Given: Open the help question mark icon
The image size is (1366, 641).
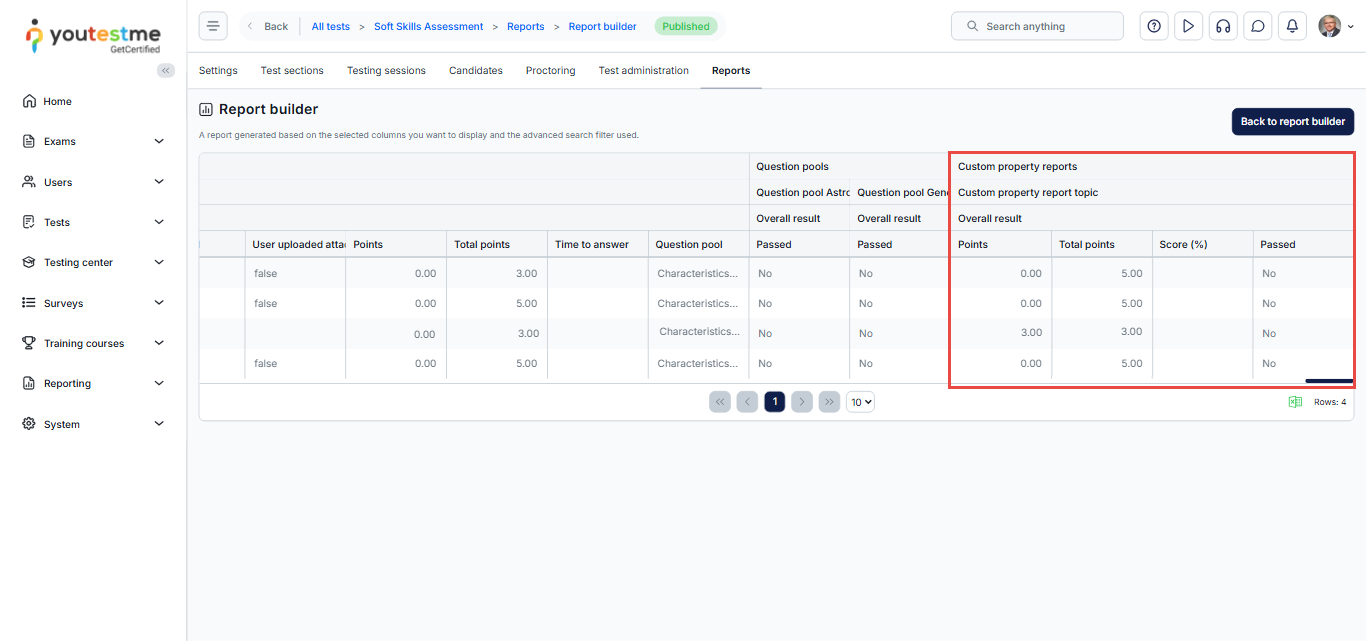Looking at the screenshot, I should coord(1154,26).
